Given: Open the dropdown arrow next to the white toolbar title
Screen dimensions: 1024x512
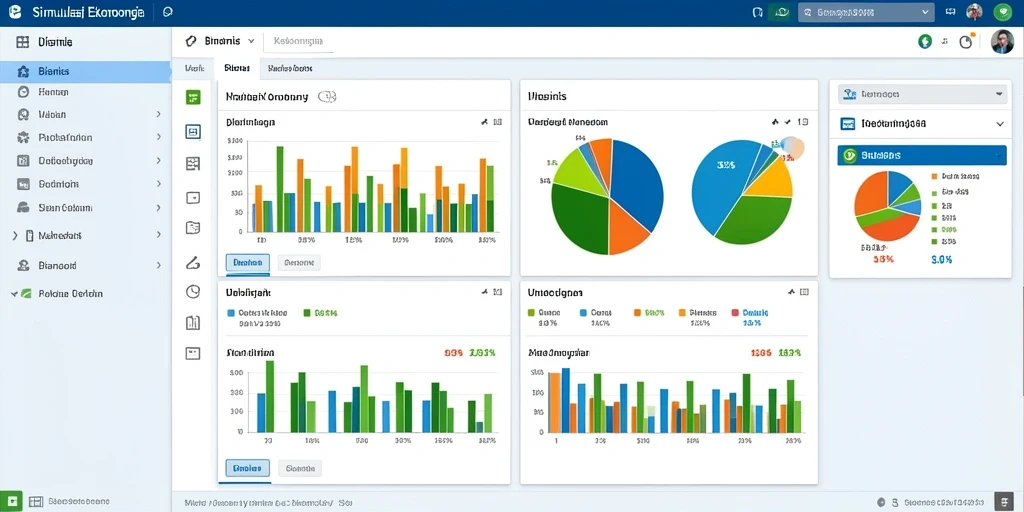Looking at the screenshot, I should point(251,41).
